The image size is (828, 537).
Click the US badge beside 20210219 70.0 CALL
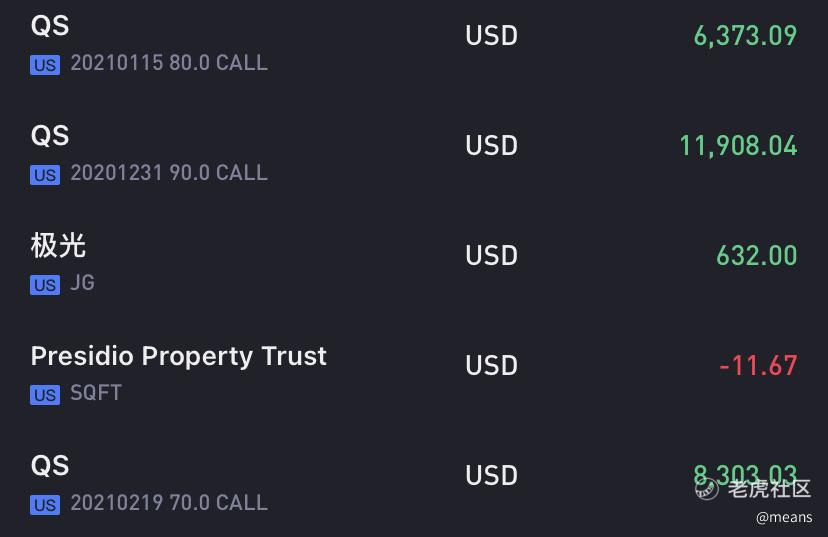tap(45, 505)
